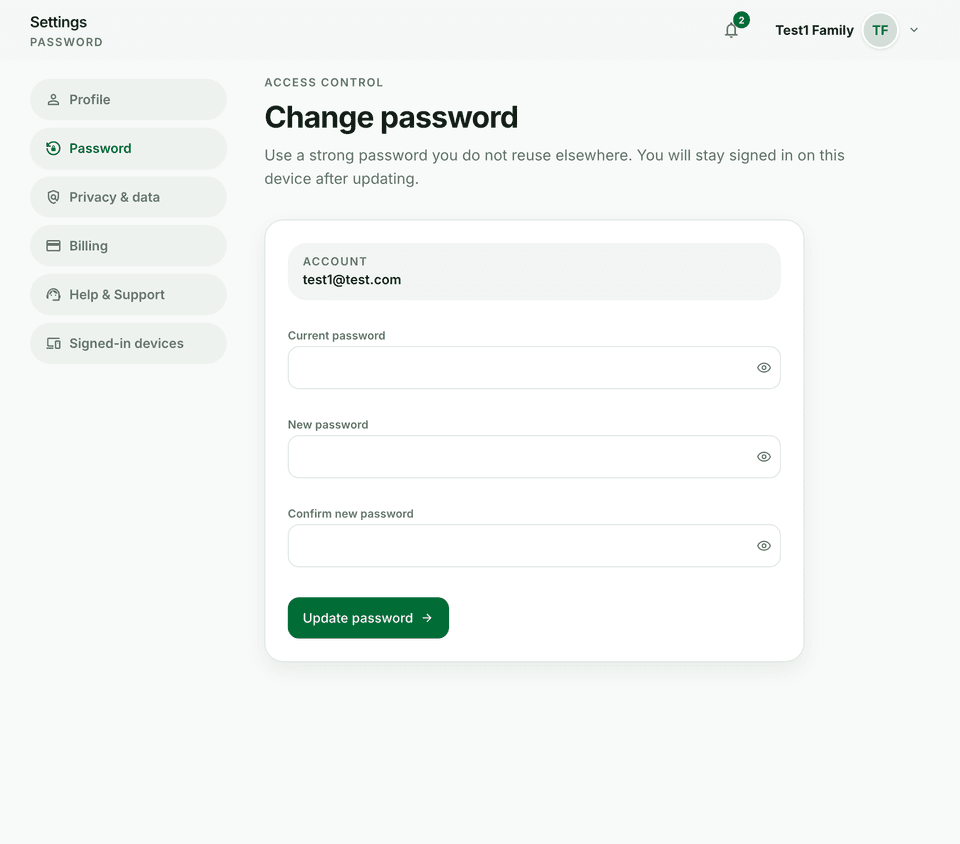Submit with the Update password button
Screen dimensions: 960x844
click(368, 618)
